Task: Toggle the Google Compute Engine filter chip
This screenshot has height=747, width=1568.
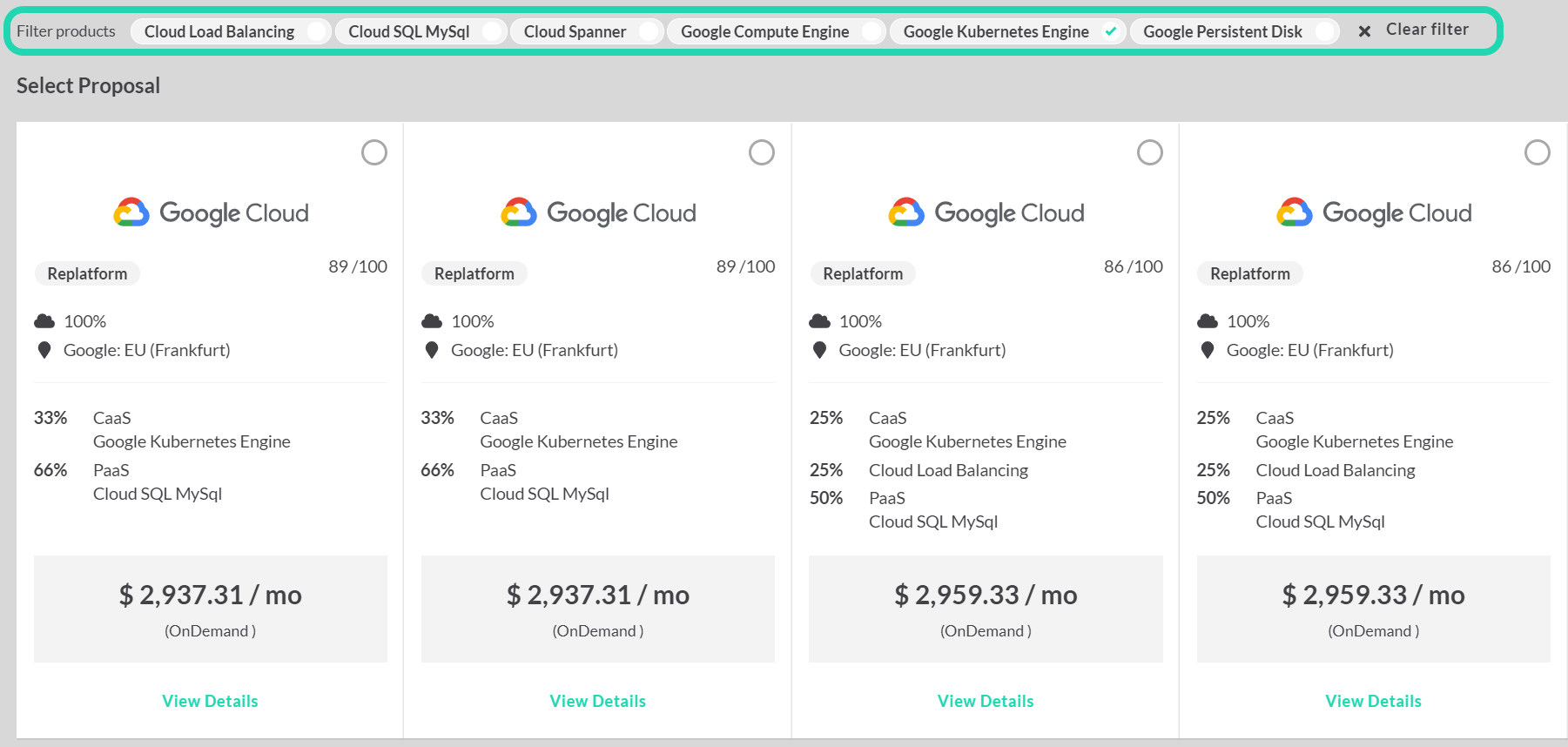Action: pos(776,31)
